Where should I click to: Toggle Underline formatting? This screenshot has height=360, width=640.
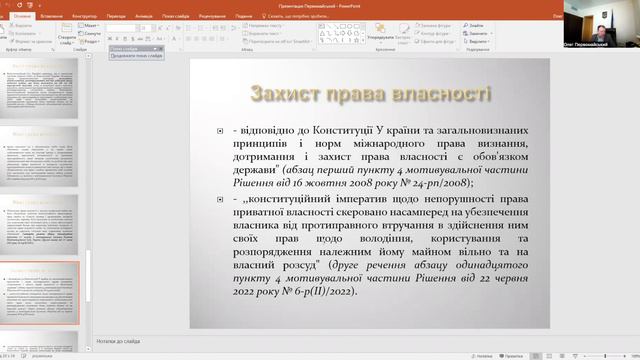[125, 39]
